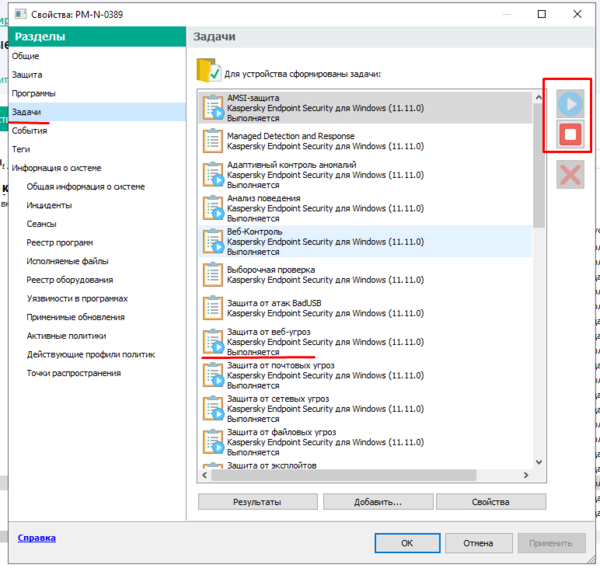This screenshot has height=568, width=600.
Task: Click the Delete task X icon
Action: click(570, 175)
